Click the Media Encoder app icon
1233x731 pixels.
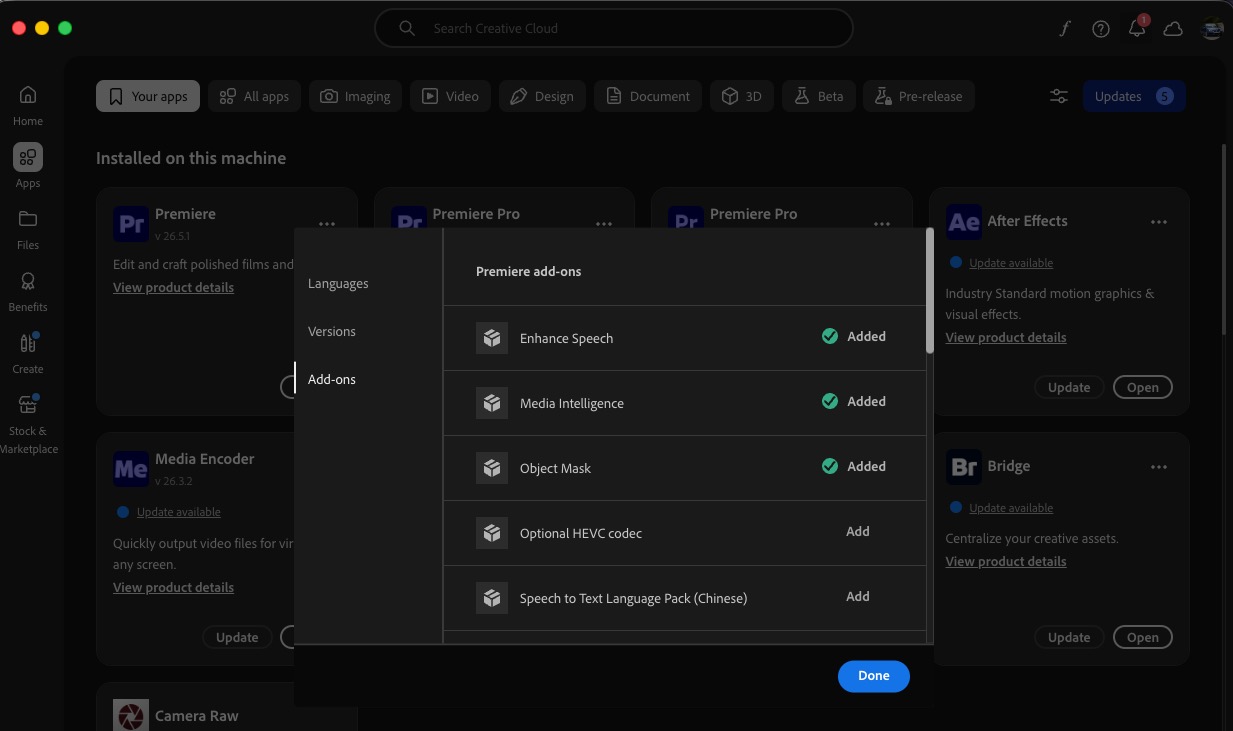131,468
